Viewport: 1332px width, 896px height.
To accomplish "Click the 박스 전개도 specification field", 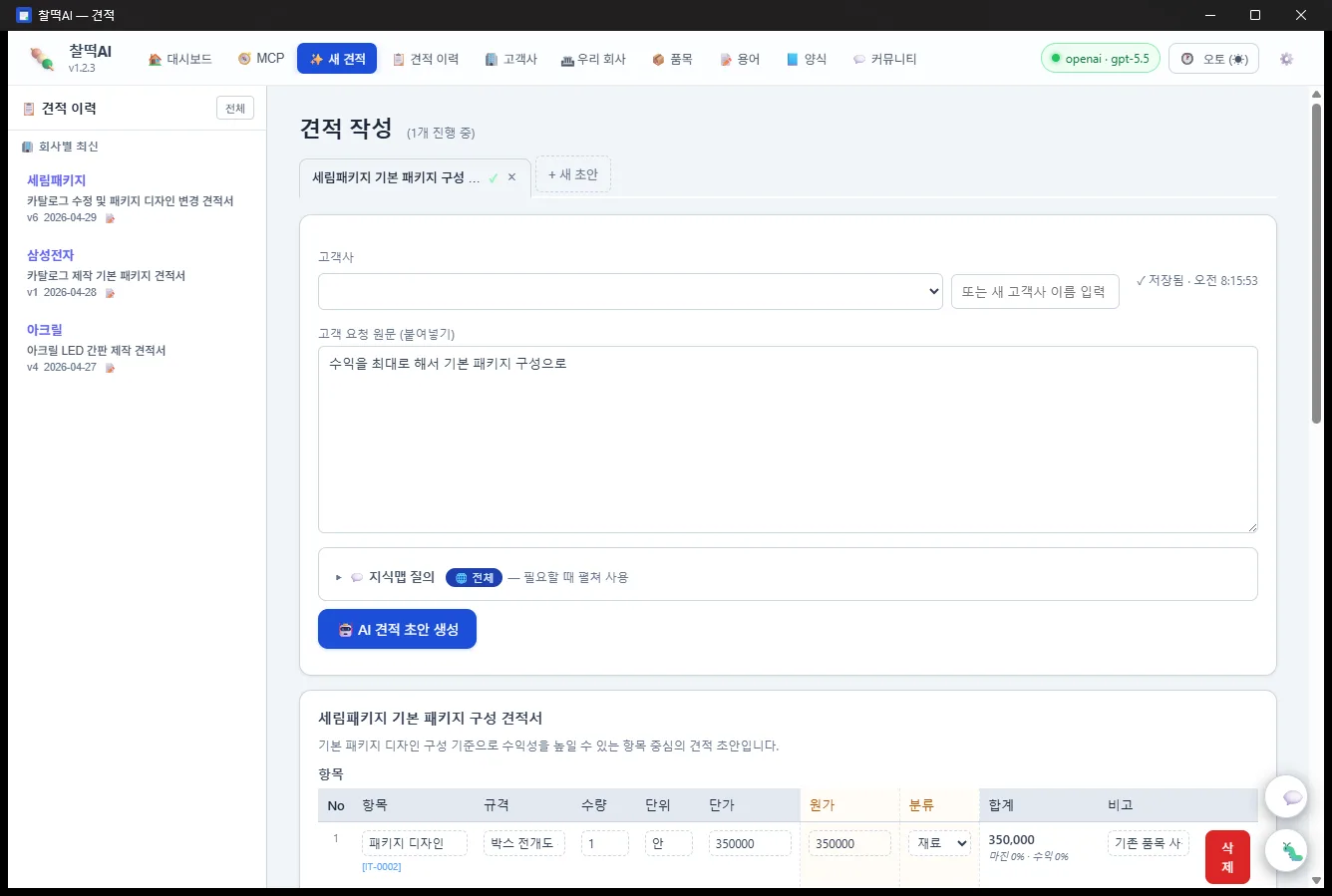I will pos(524,843).
